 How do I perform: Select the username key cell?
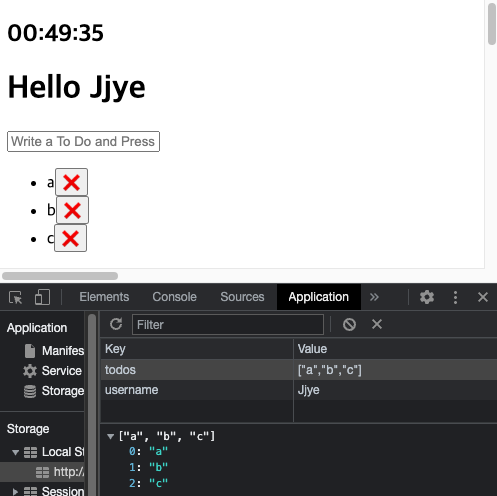(x=197, y=390)
